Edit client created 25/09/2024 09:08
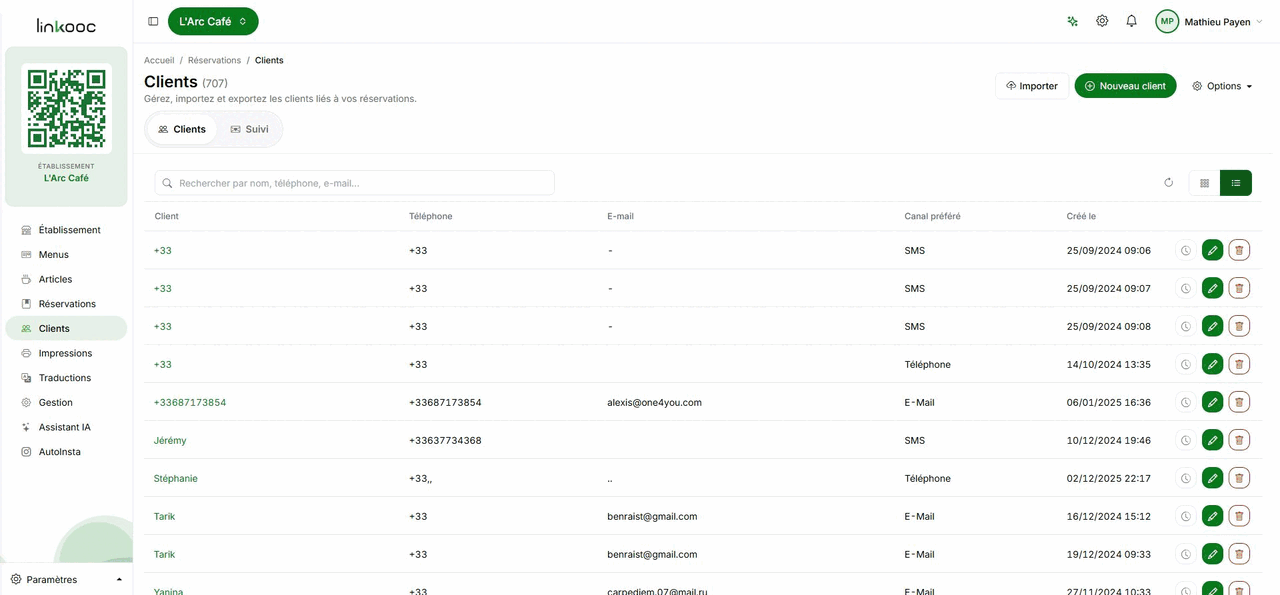 click(1212, 327)
